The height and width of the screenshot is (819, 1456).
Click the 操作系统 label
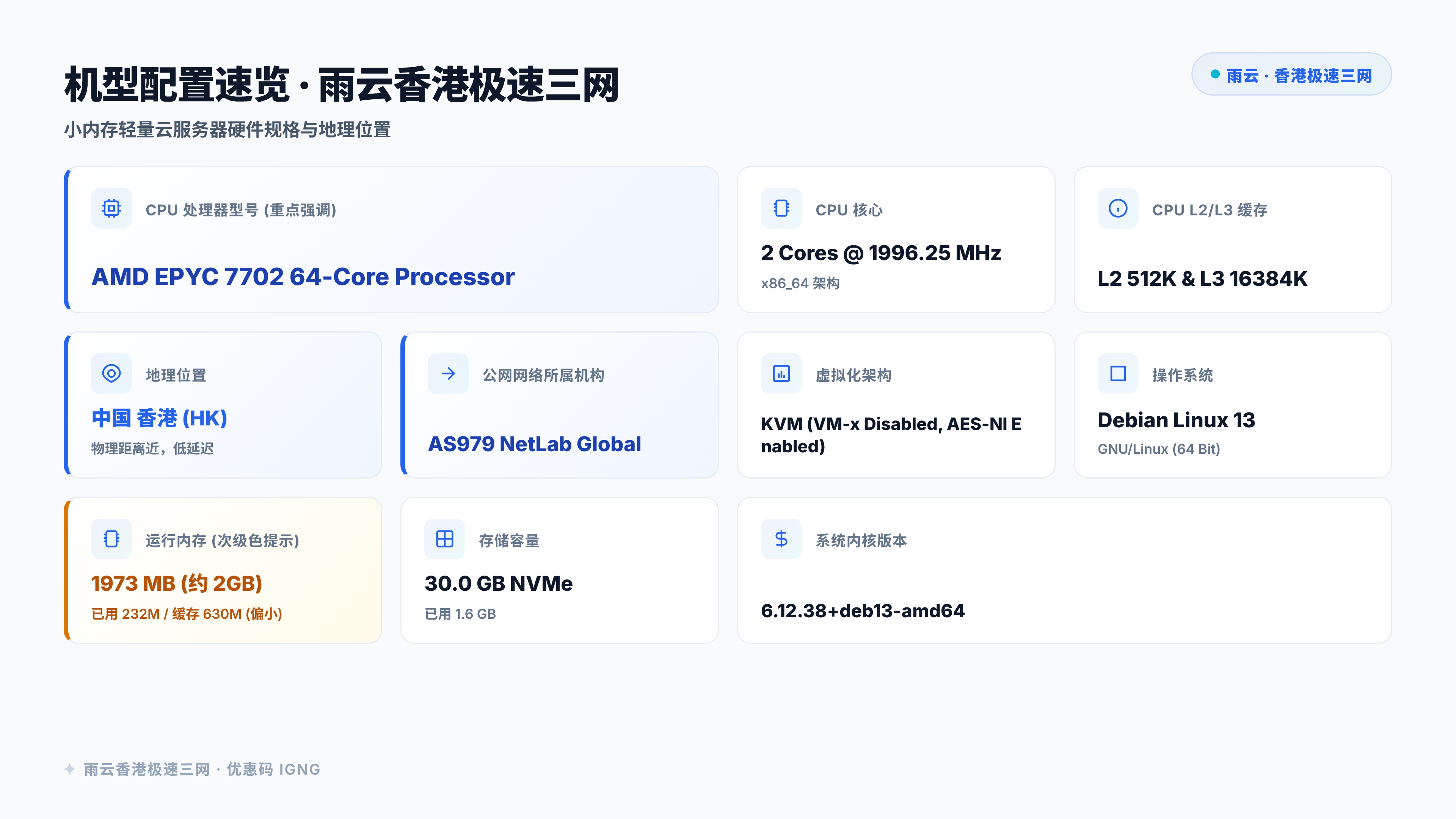(1183, 375)
